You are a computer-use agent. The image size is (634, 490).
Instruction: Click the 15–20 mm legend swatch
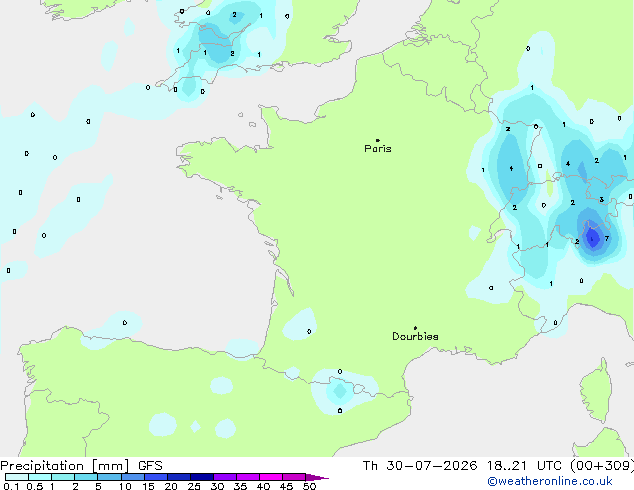[x=156, y=477]
